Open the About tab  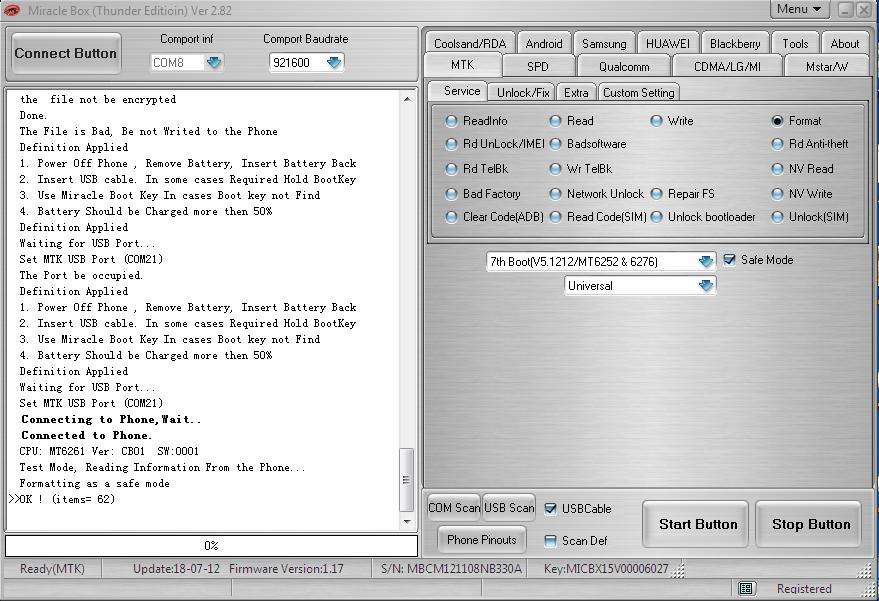(x=844, y=43)
